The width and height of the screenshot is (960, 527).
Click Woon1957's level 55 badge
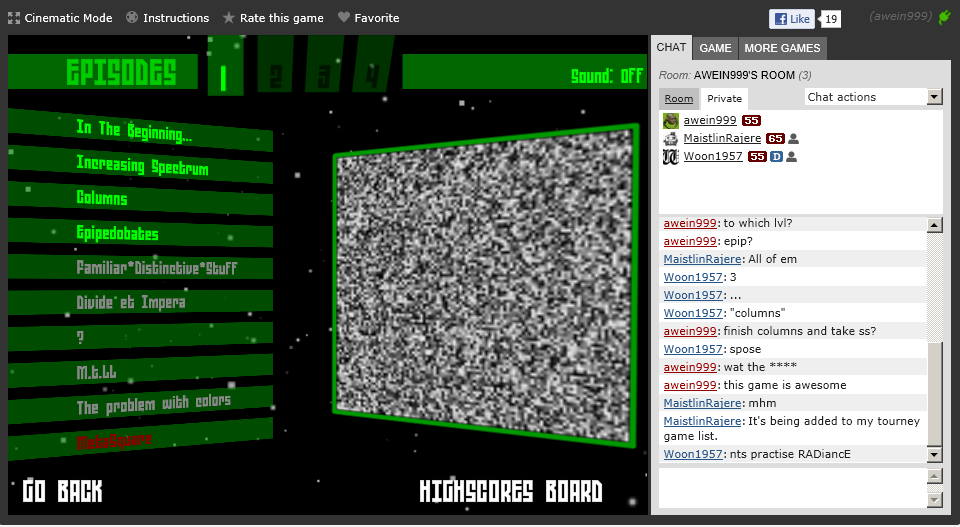(757, 157)
